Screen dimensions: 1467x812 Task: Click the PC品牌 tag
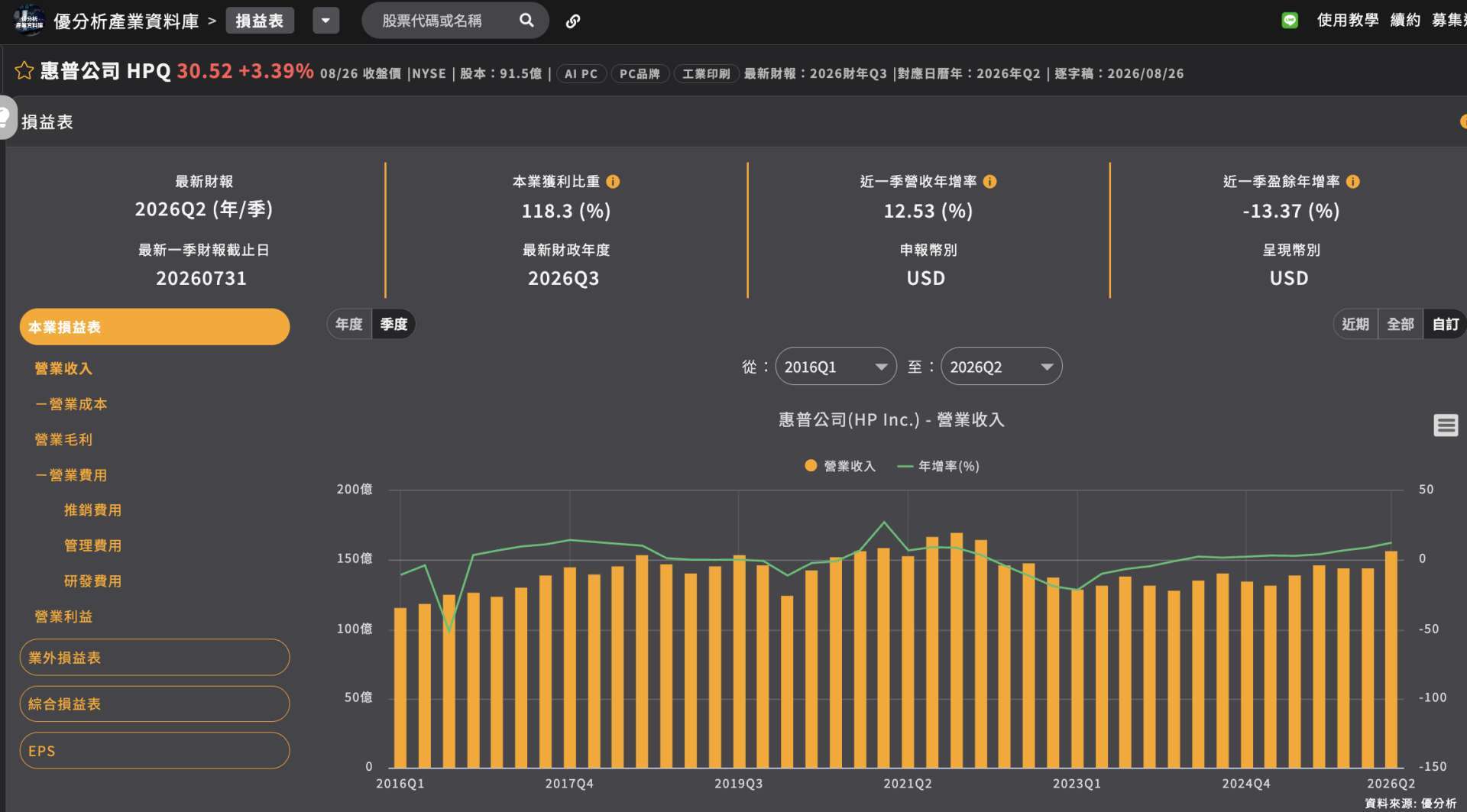coord(640,74)
